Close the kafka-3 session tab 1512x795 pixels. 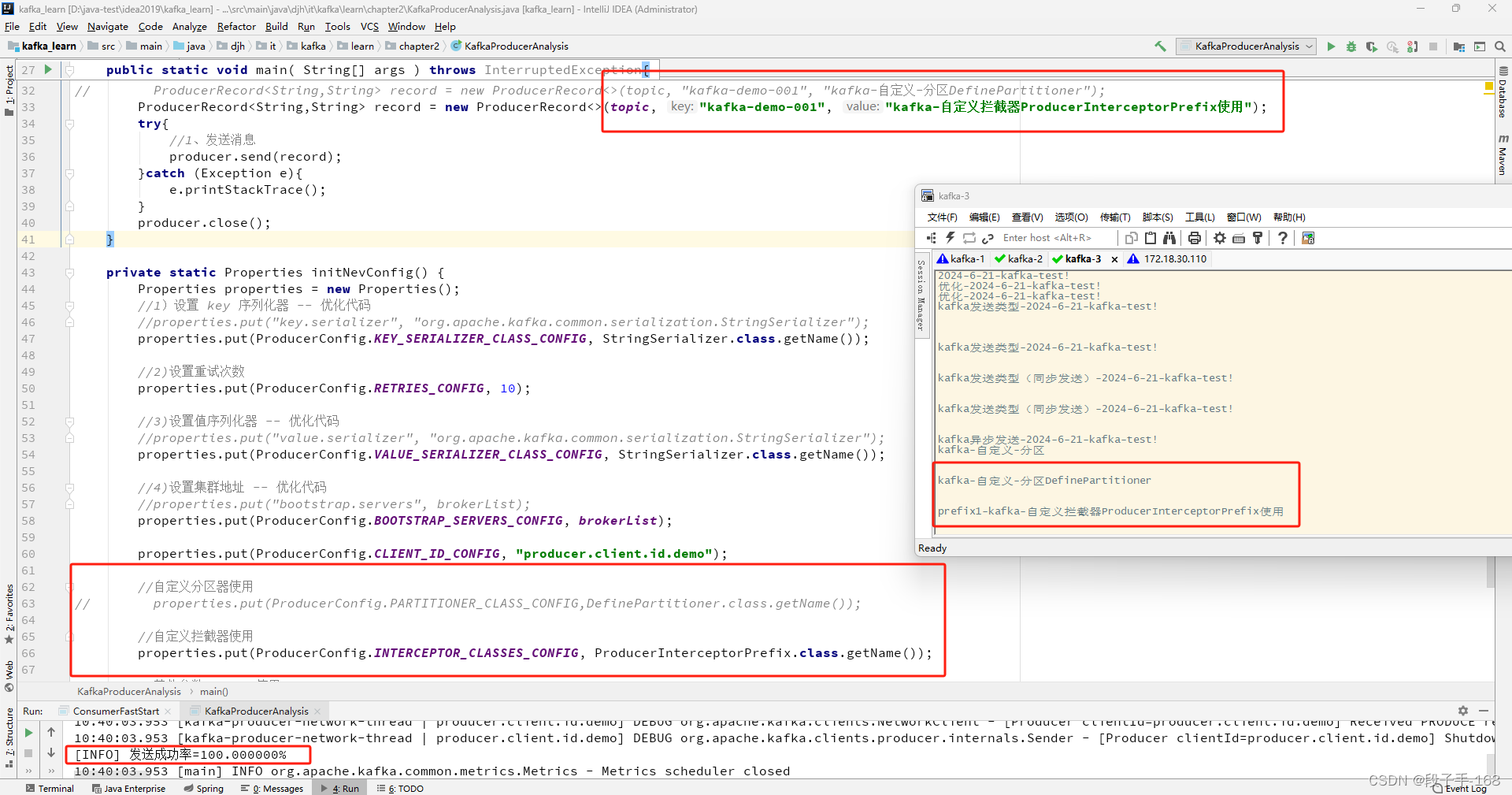1114,259
